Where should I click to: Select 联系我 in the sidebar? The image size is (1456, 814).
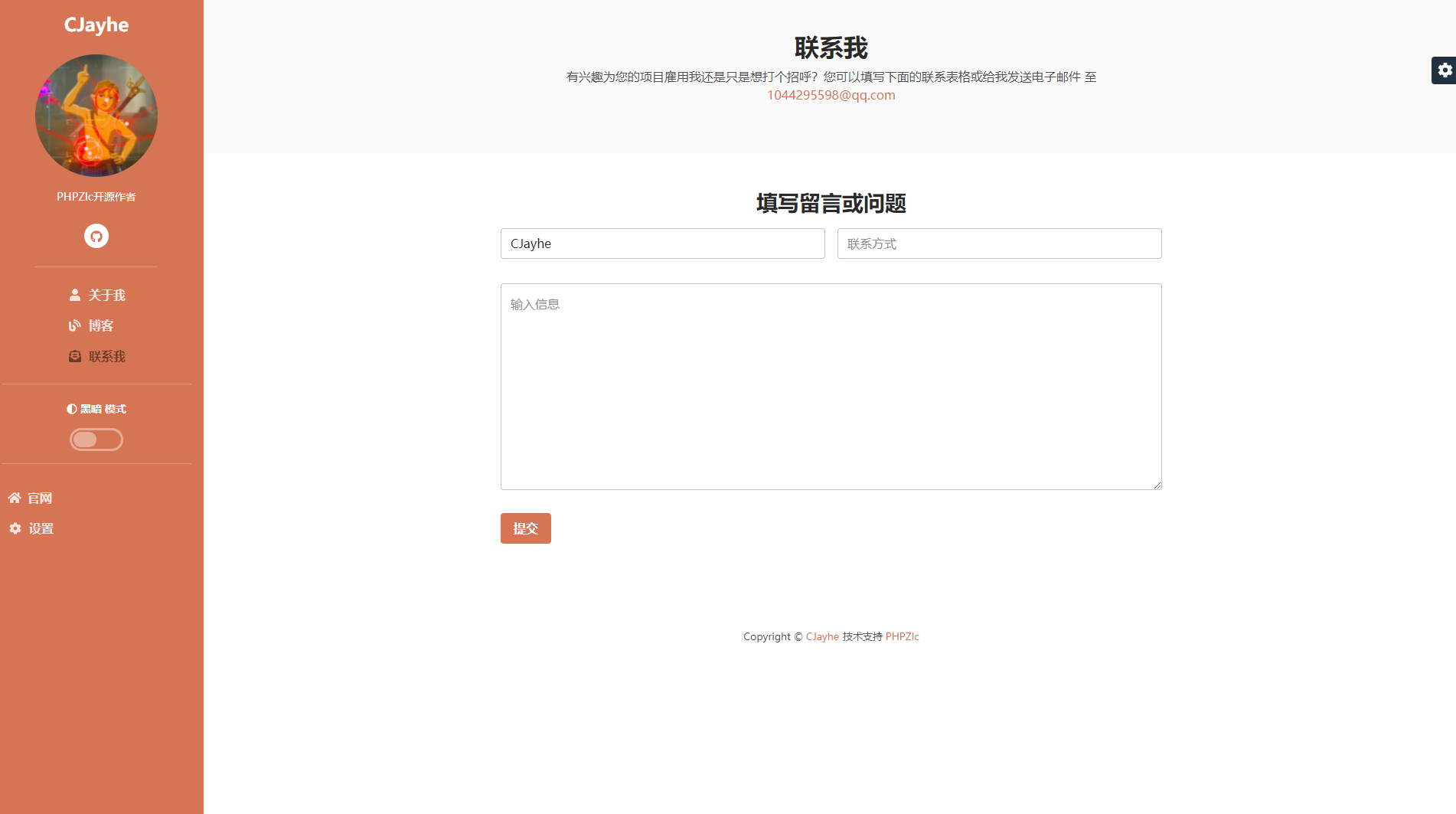tap(106, 356)
